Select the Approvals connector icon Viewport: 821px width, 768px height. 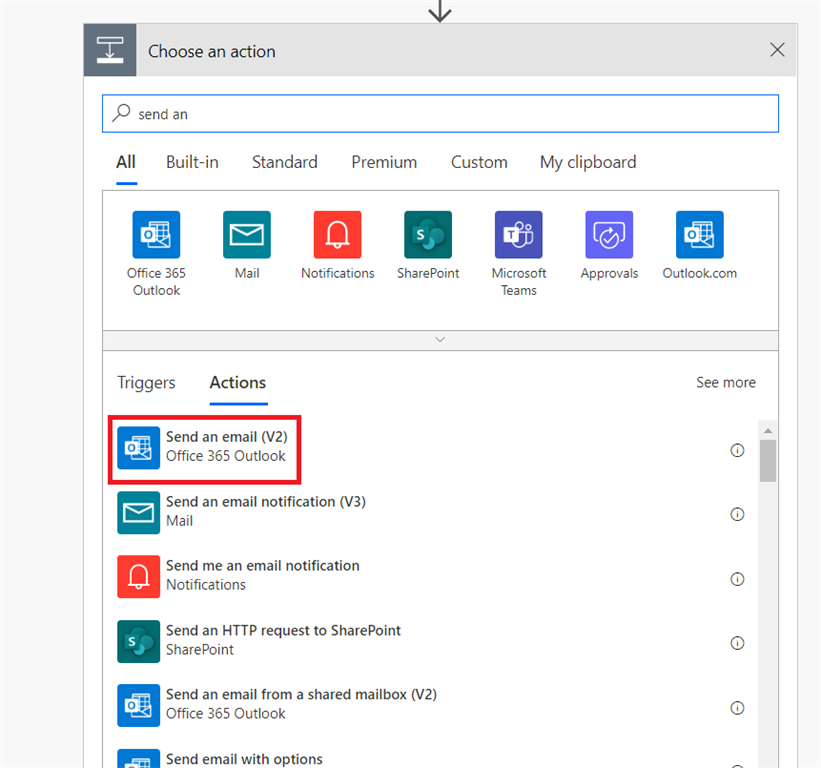pyautogui.click(x=609, y=235)
